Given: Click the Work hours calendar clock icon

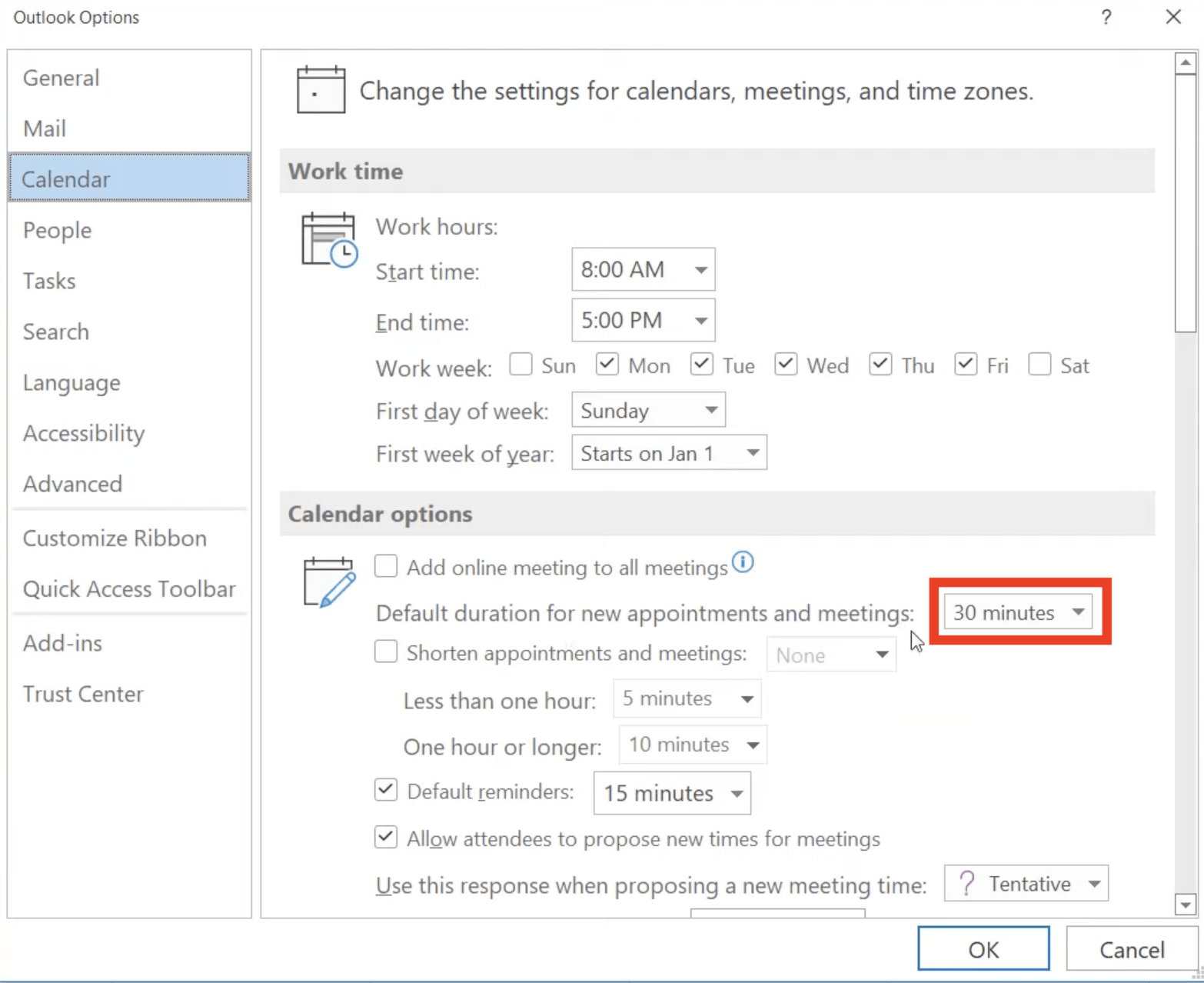Looking at the screenshot, I should coord(330,240).
